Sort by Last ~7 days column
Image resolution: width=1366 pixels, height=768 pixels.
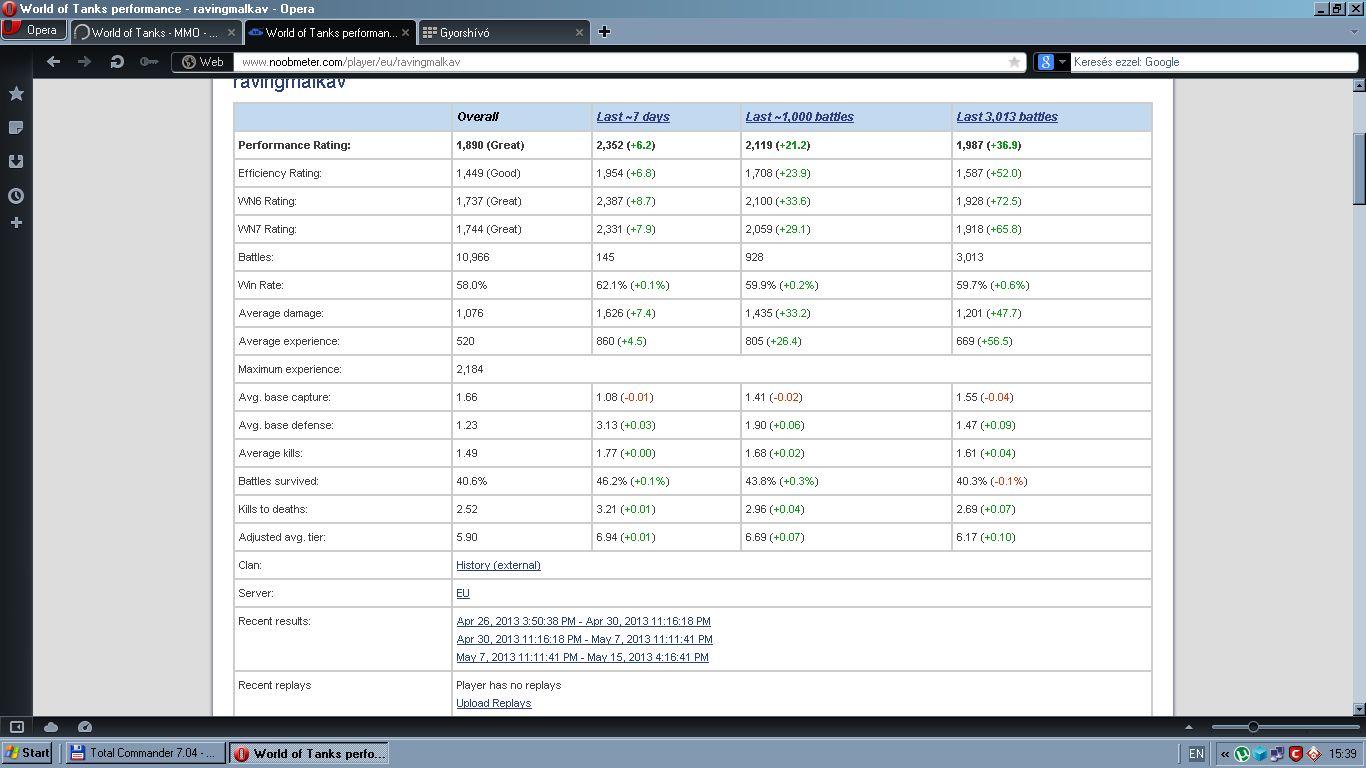pyautogui.click(x=633, y=117)
